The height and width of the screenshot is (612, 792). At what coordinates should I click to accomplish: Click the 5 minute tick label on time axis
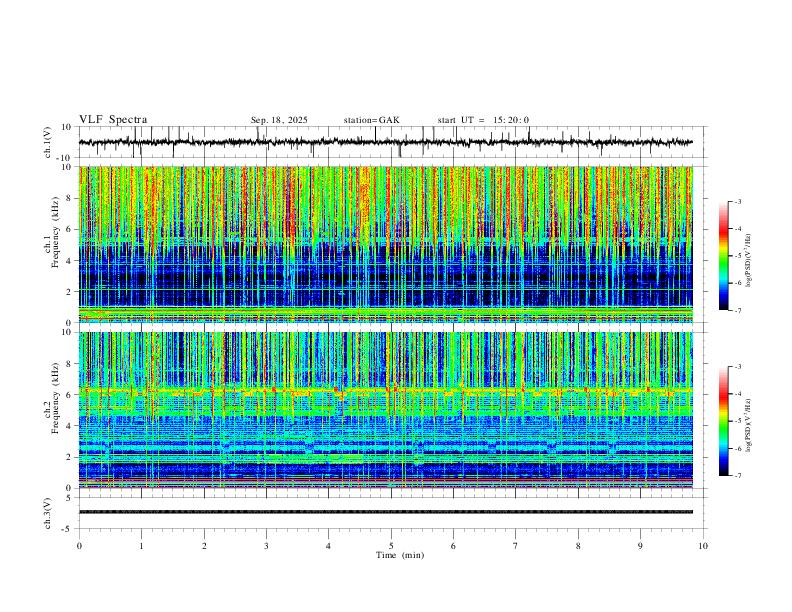(391, 546)
